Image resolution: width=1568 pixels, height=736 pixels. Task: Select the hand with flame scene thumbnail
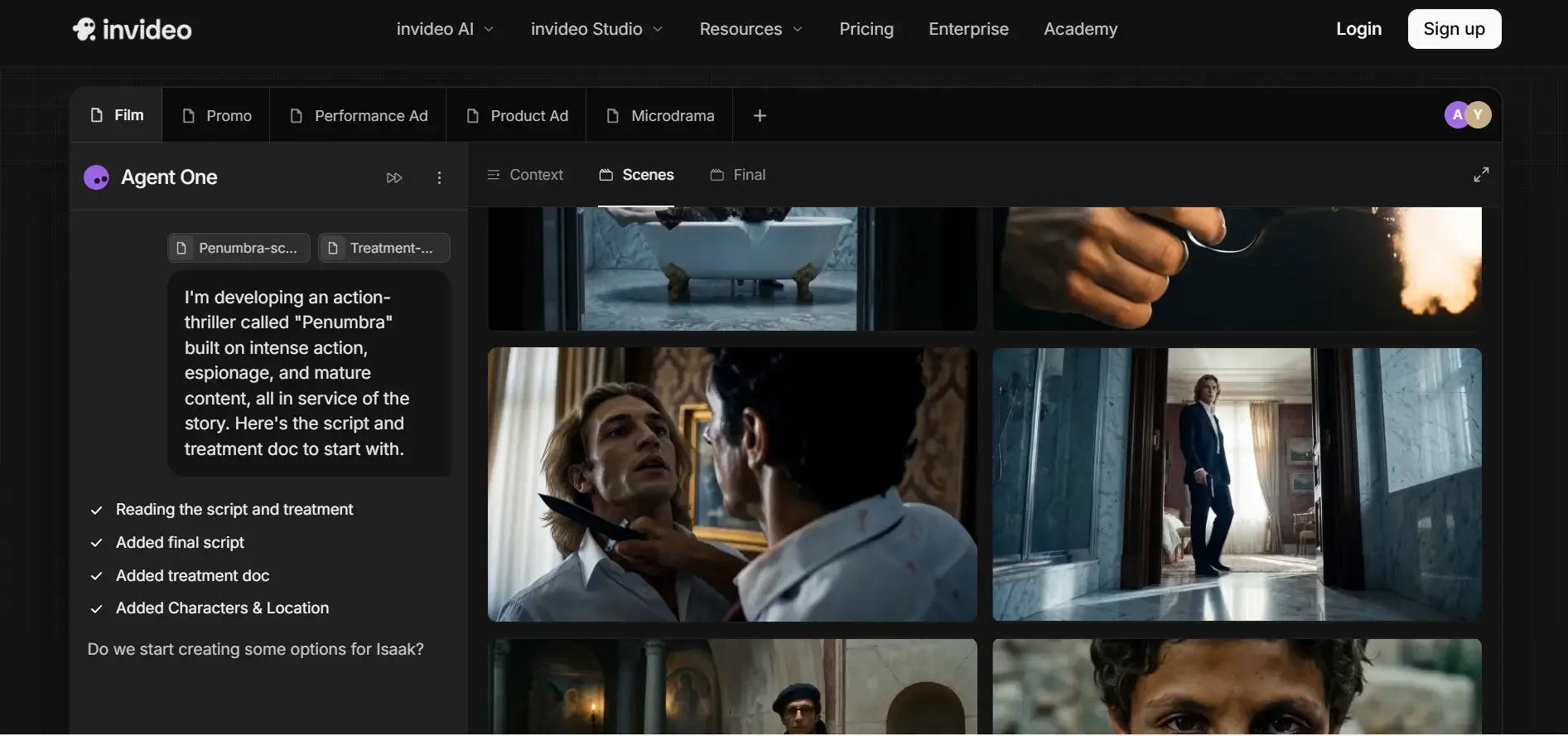(x=1237, y=269)
